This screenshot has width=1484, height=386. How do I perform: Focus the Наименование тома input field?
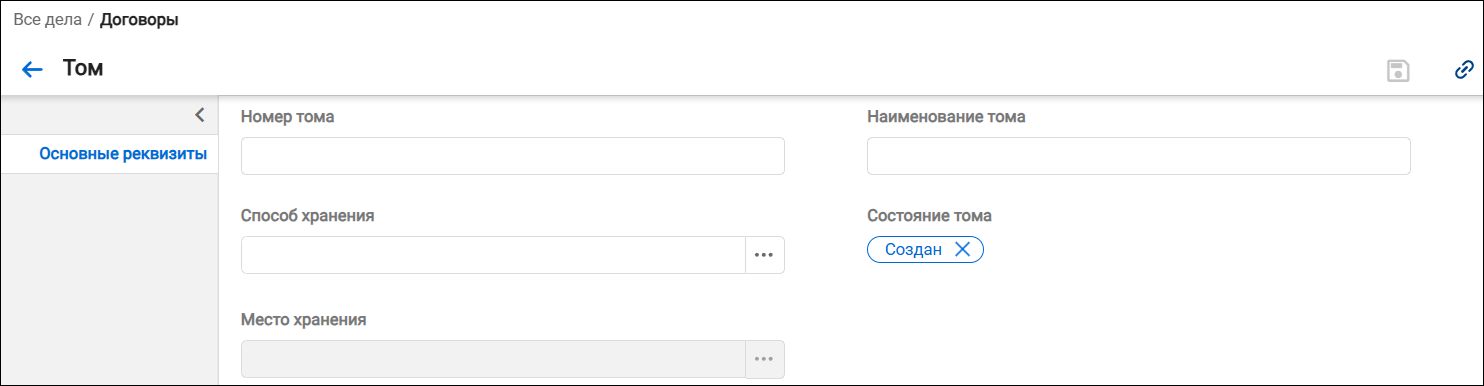point(1138,156)
